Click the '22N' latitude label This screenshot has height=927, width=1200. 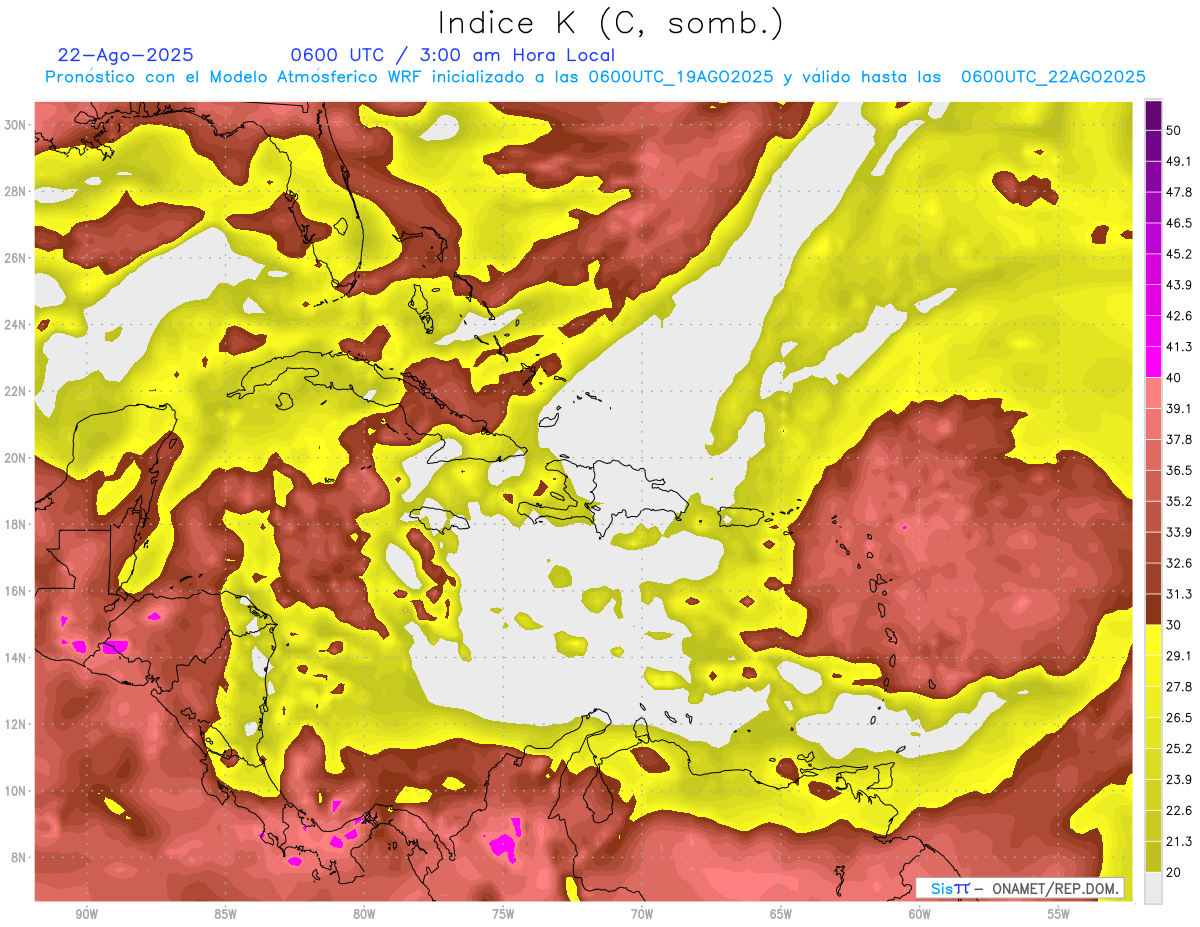point(16,391)
